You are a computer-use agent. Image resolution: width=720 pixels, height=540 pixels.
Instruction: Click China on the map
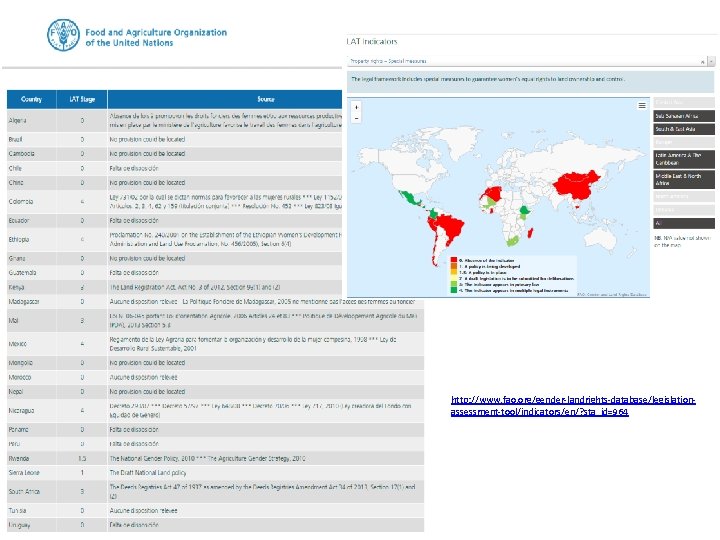pyautogui.click(x=576, y=185)
